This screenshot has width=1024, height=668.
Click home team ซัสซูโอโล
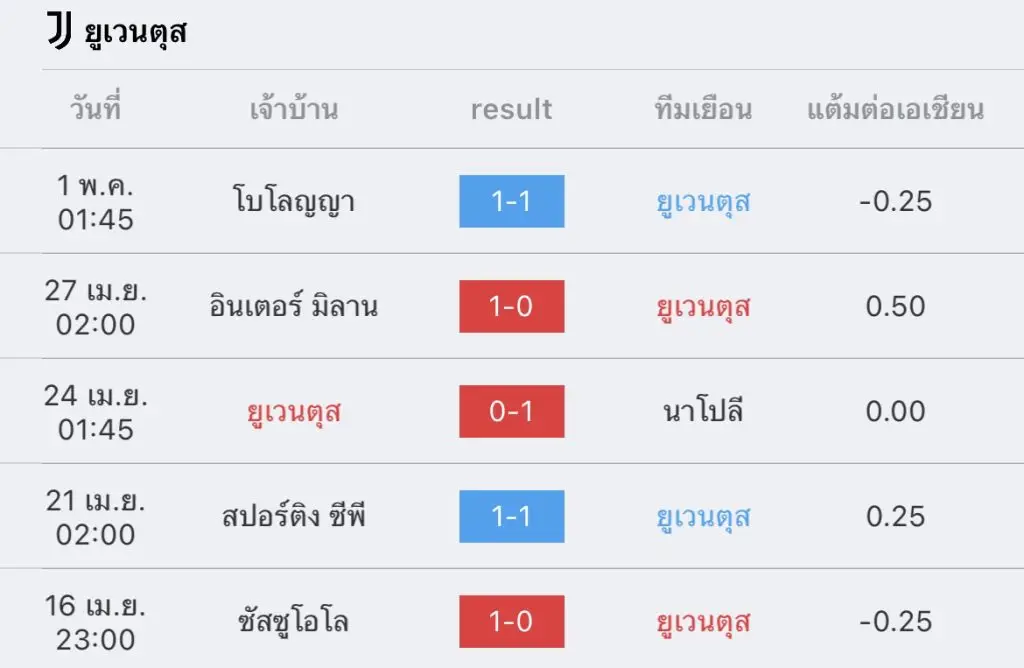point(294,621)
